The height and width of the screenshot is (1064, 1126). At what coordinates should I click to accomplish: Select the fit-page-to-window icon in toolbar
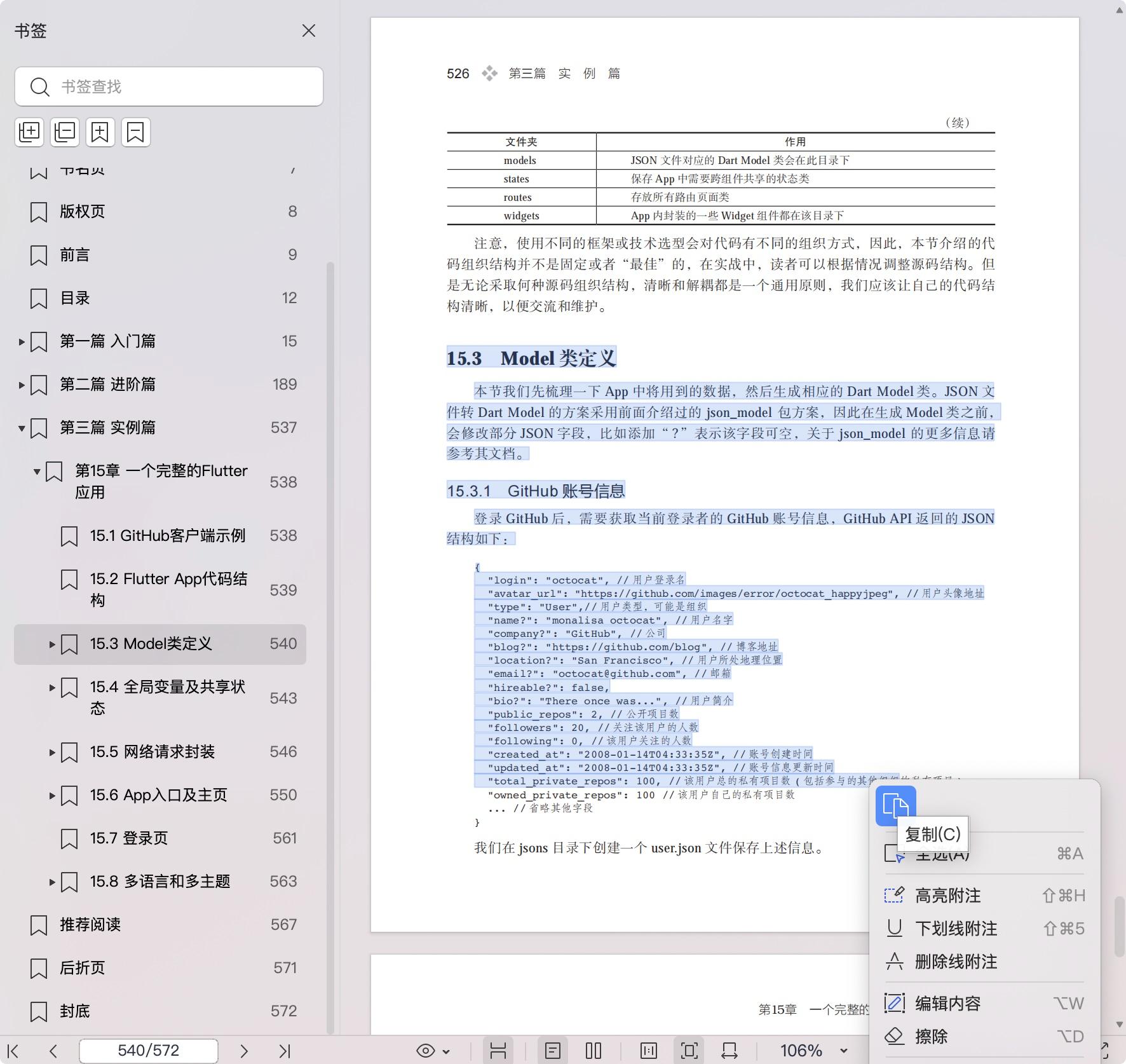690,1050
